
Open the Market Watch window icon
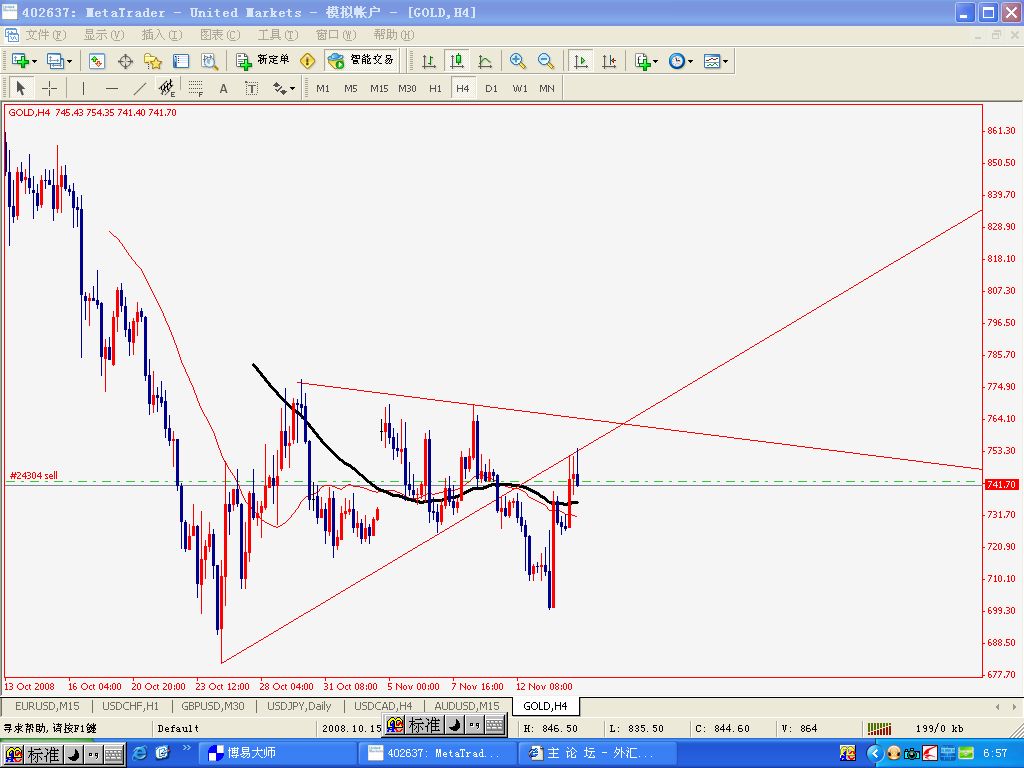coord(97,61)
